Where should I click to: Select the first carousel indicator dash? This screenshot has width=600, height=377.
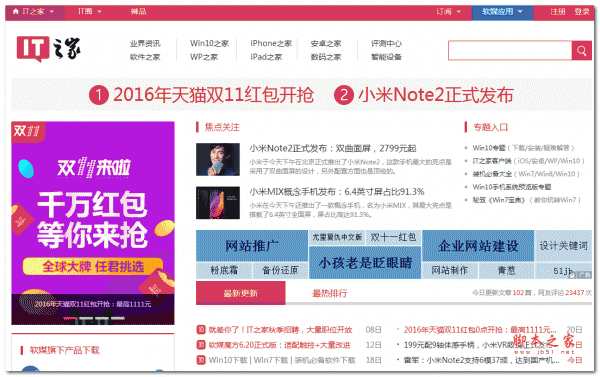click(70, 318)
